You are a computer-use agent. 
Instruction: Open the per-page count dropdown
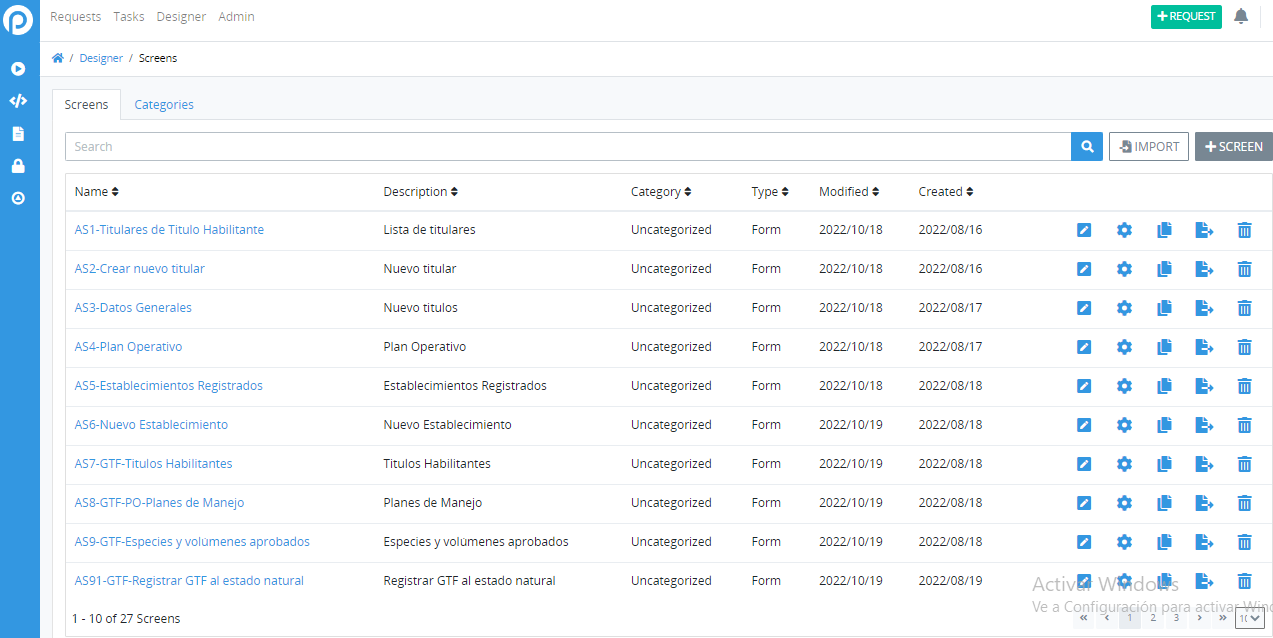point(1250,618)
